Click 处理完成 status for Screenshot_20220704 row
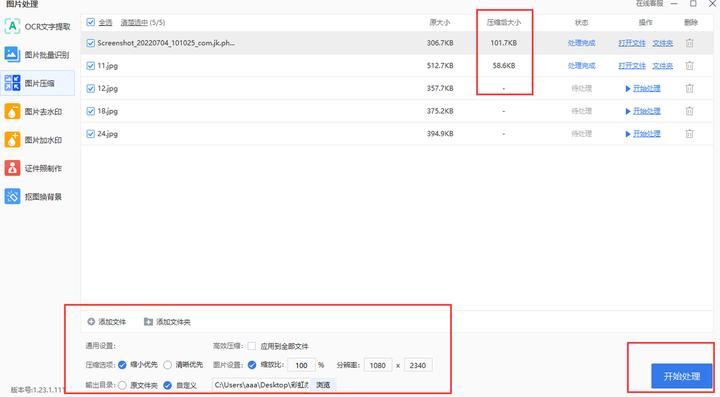This screenshot has width=720, height=397. [x=581, y=43]
